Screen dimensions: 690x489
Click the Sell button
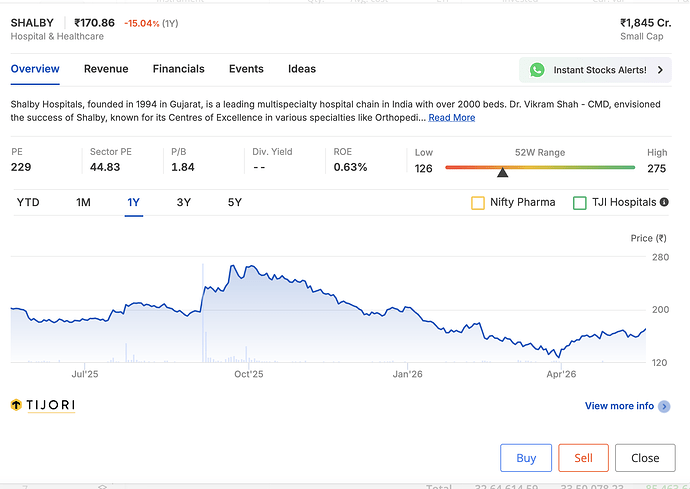pyautogui.click(x=584, y=458)
